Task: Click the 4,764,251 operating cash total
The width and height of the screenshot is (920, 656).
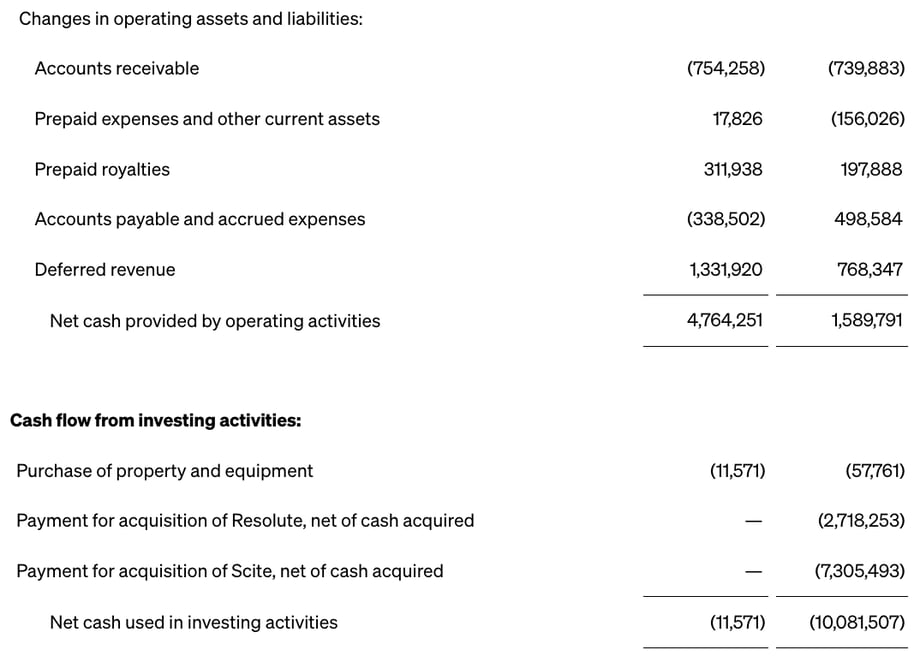Action: (726, 321)
